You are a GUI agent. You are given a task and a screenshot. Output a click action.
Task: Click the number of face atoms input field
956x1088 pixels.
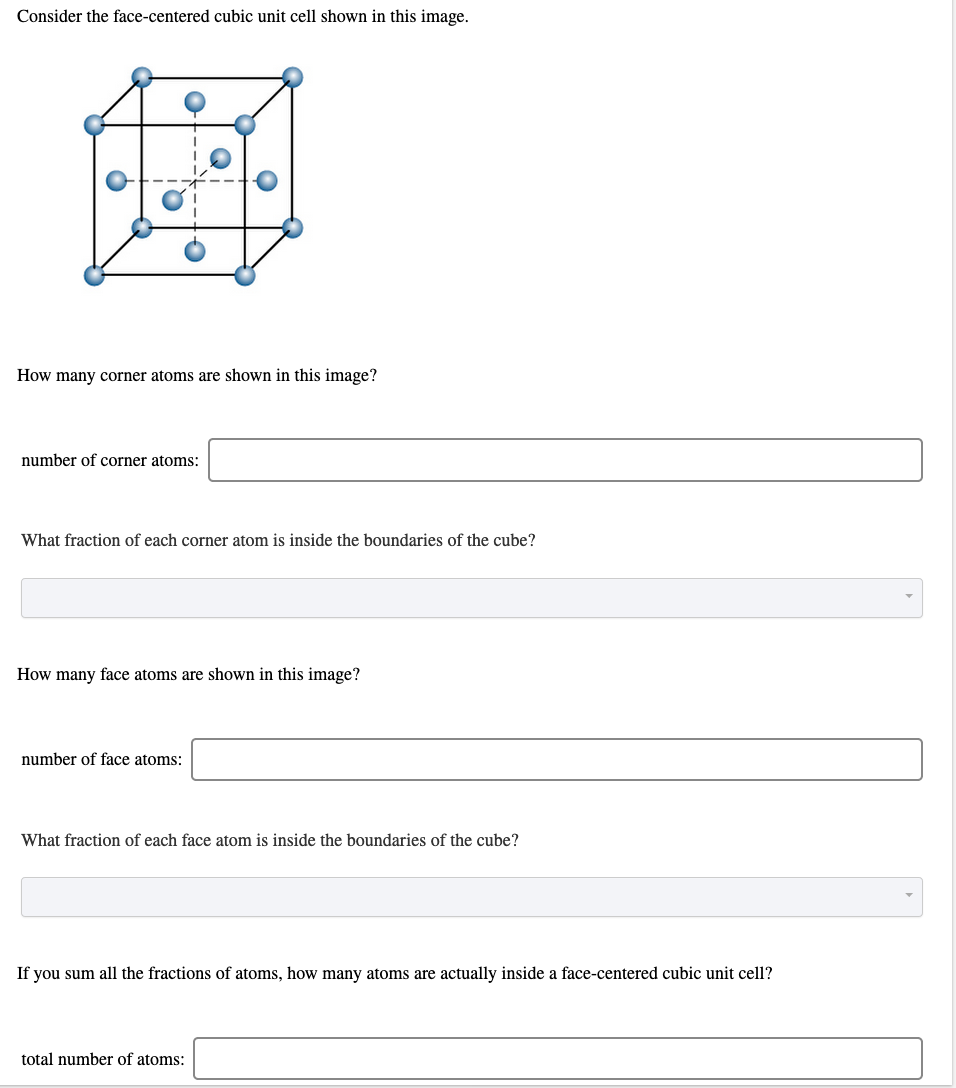click(x=557, y=759)
